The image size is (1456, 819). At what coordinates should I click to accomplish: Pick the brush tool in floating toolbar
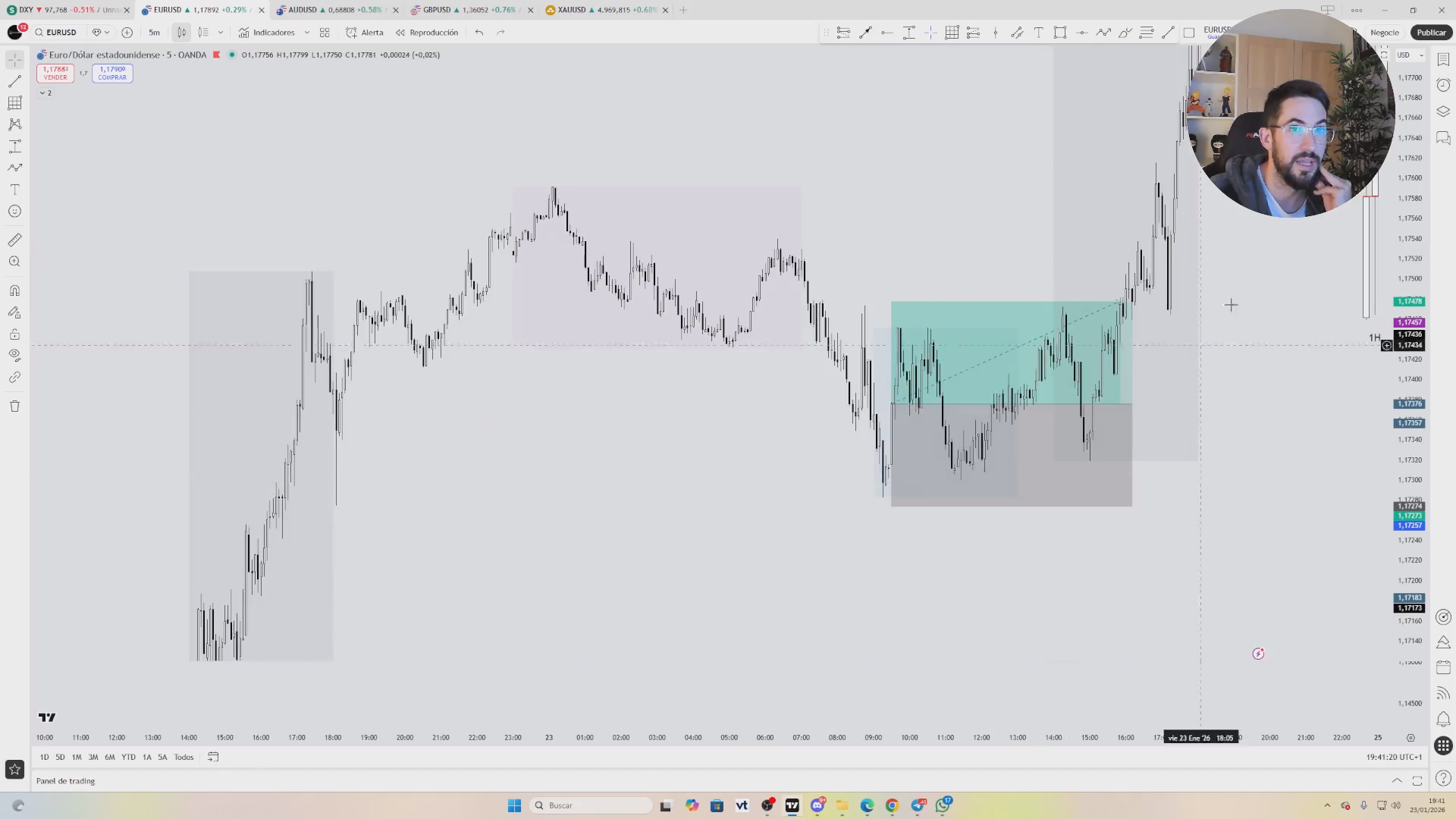1125,33
